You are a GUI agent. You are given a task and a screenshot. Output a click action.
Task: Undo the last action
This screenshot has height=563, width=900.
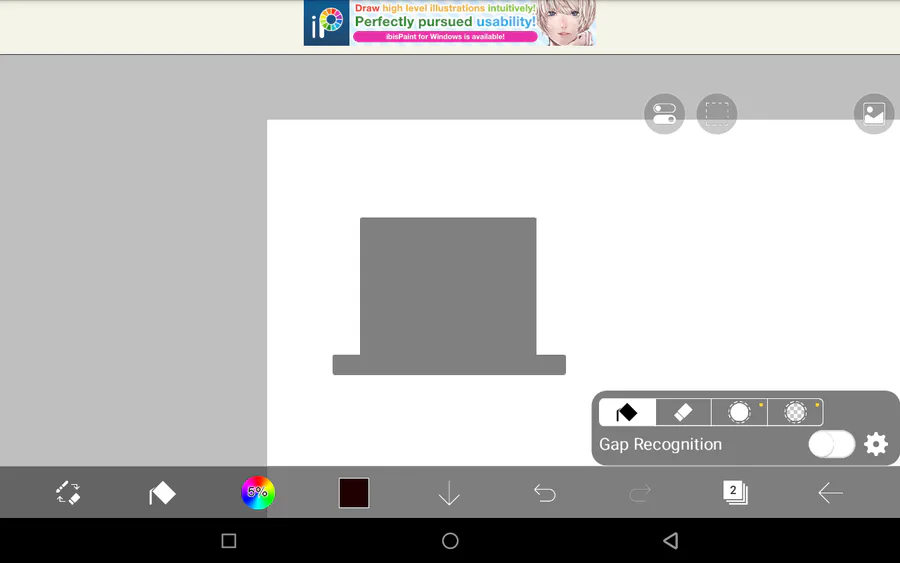point(545,493)
